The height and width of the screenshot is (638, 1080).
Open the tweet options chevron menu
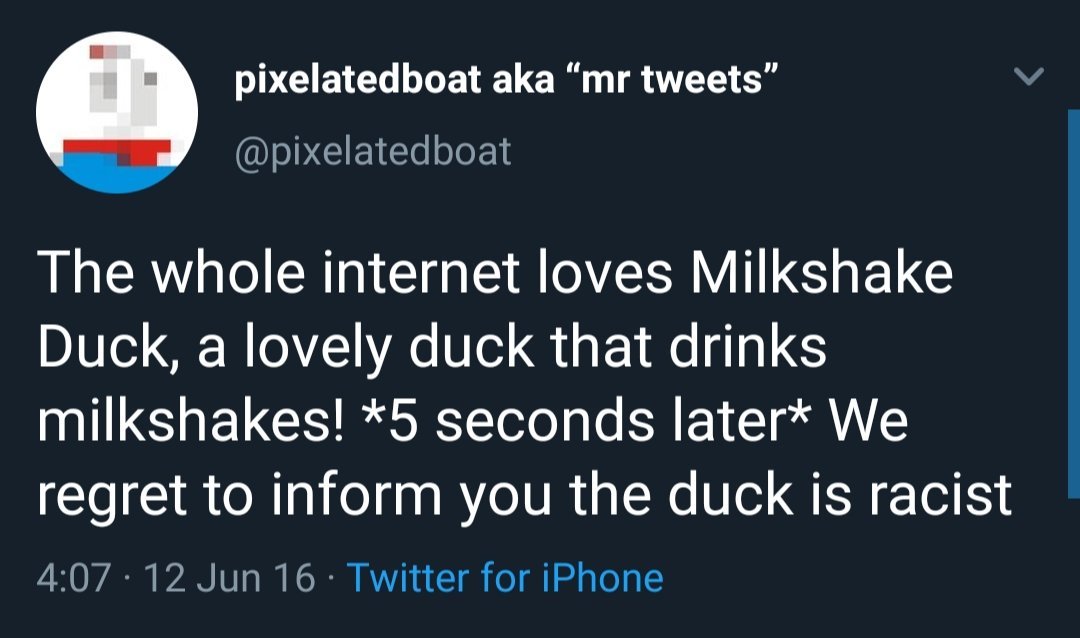pyautogui.click(x=1029, y=77)
